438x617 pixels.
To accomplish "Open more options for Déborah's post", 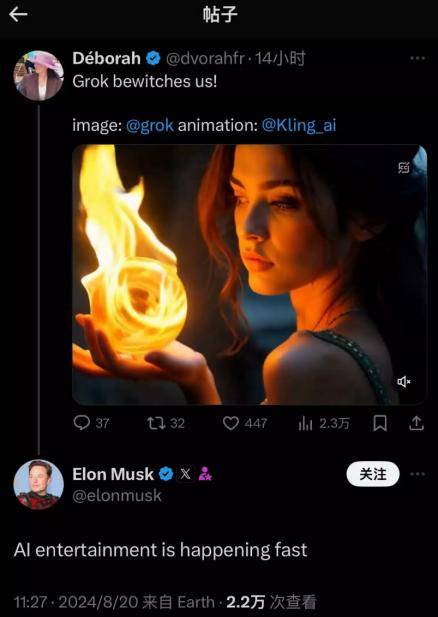I will pyautogui.click(x=418, y=58).
